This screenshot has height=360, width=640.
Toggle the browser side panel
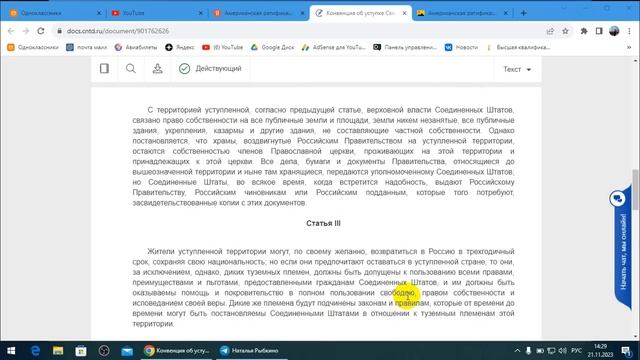pos(599,31)
